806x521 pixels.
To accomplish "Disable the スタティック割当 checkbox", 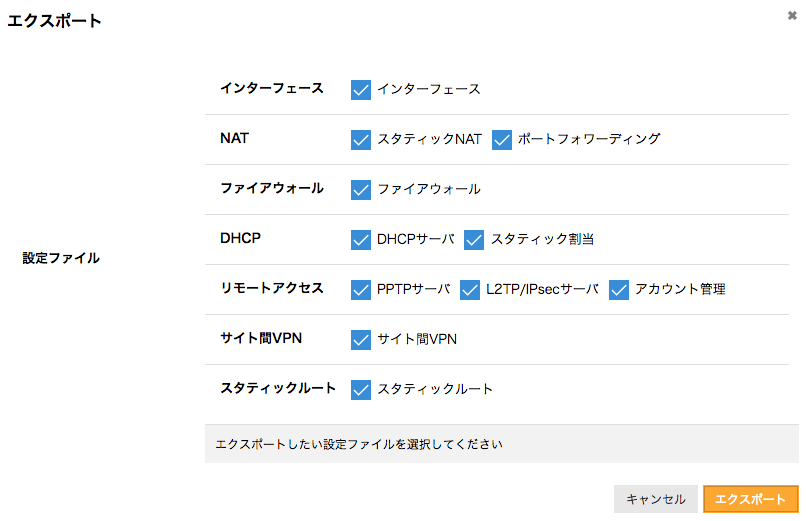I will (474, 240).
